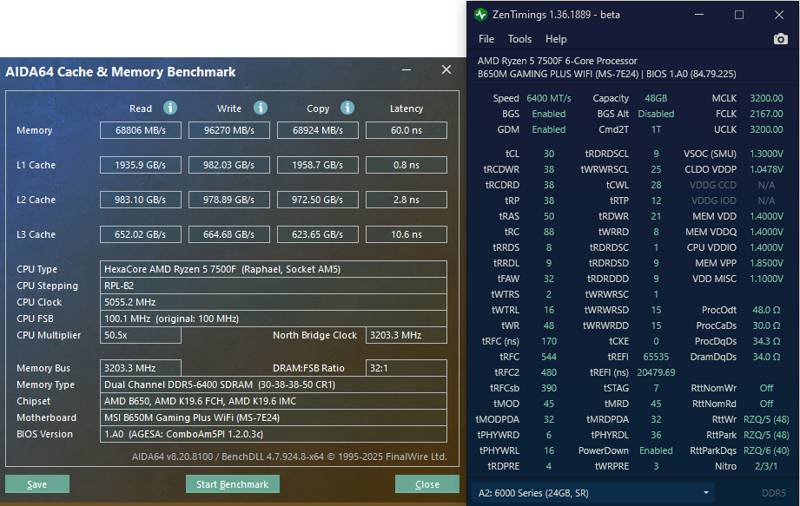This screenshot has width=800, height=506.
Task: Open the Tools menu in ZenTimings
Action: (x=519, y=39)
